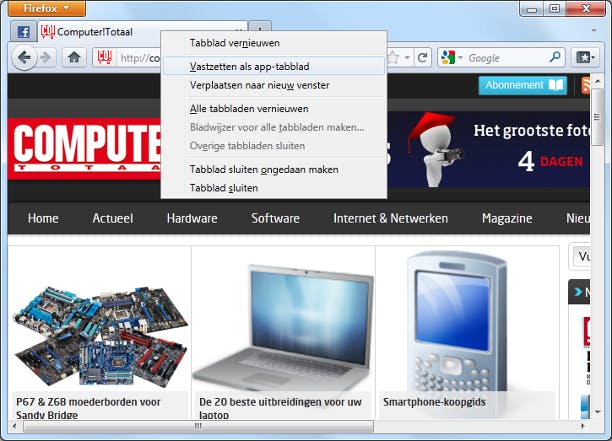The height and width of the screenshot is (441, 612).
Task: Select Verplaatsen naar nieuw venster
Action: pos(274,85)
